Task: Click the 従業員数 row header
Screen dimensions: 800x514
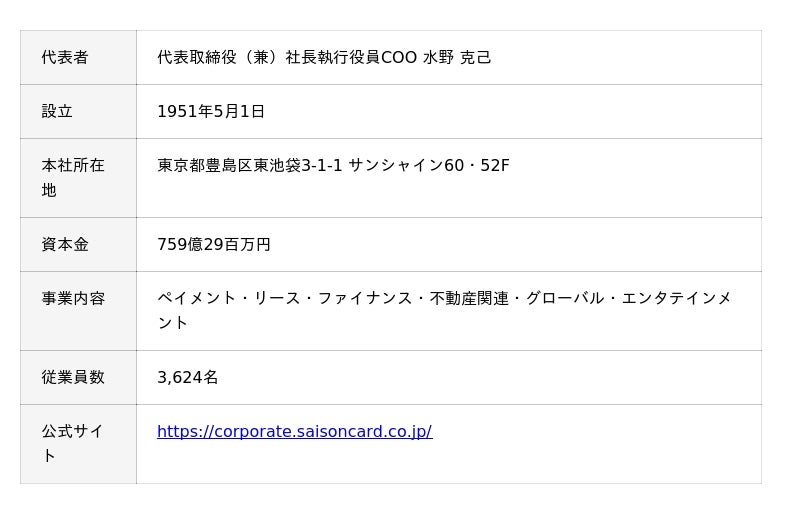Action: click(78, 378)
